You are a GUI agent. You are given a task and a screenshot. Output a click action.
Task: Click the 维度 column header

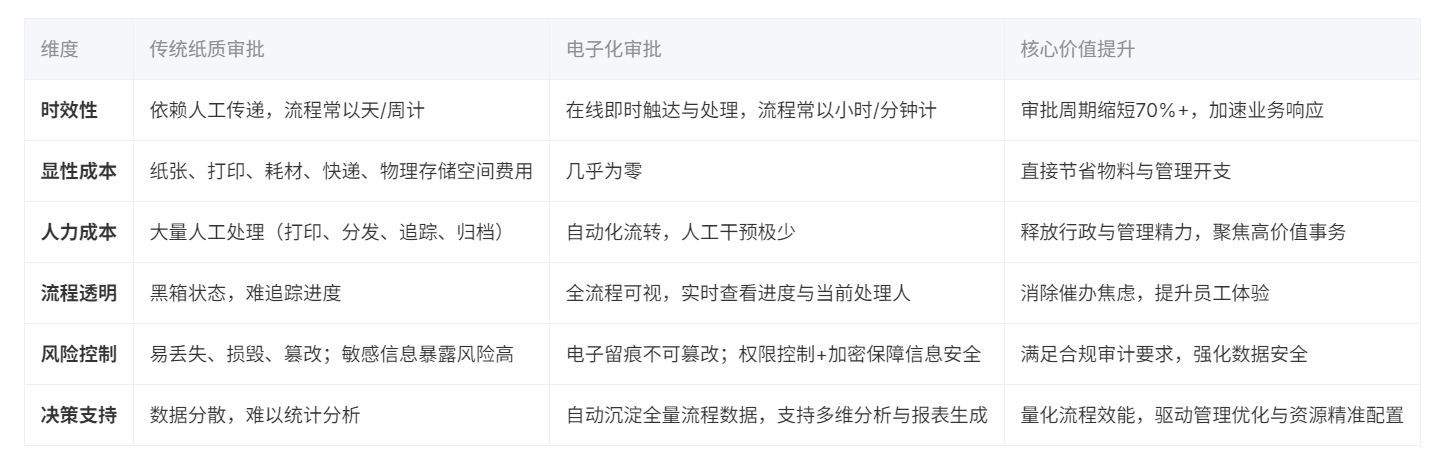point(59,49)
